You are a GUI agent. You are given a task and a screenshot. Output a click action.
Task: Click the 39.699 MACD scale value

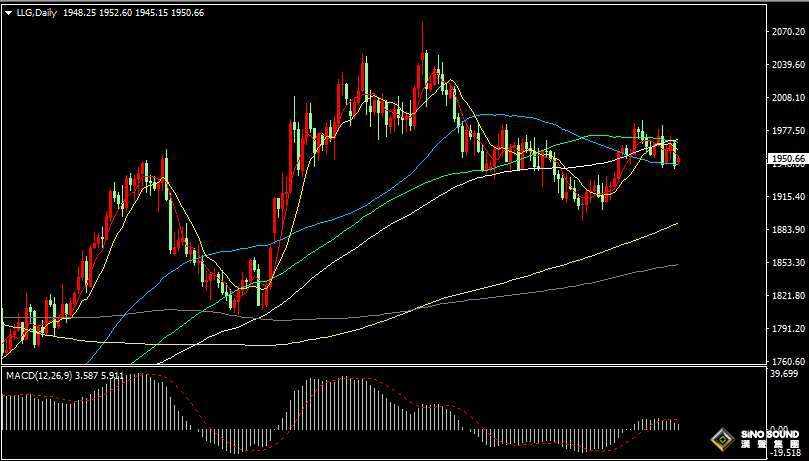785,374
